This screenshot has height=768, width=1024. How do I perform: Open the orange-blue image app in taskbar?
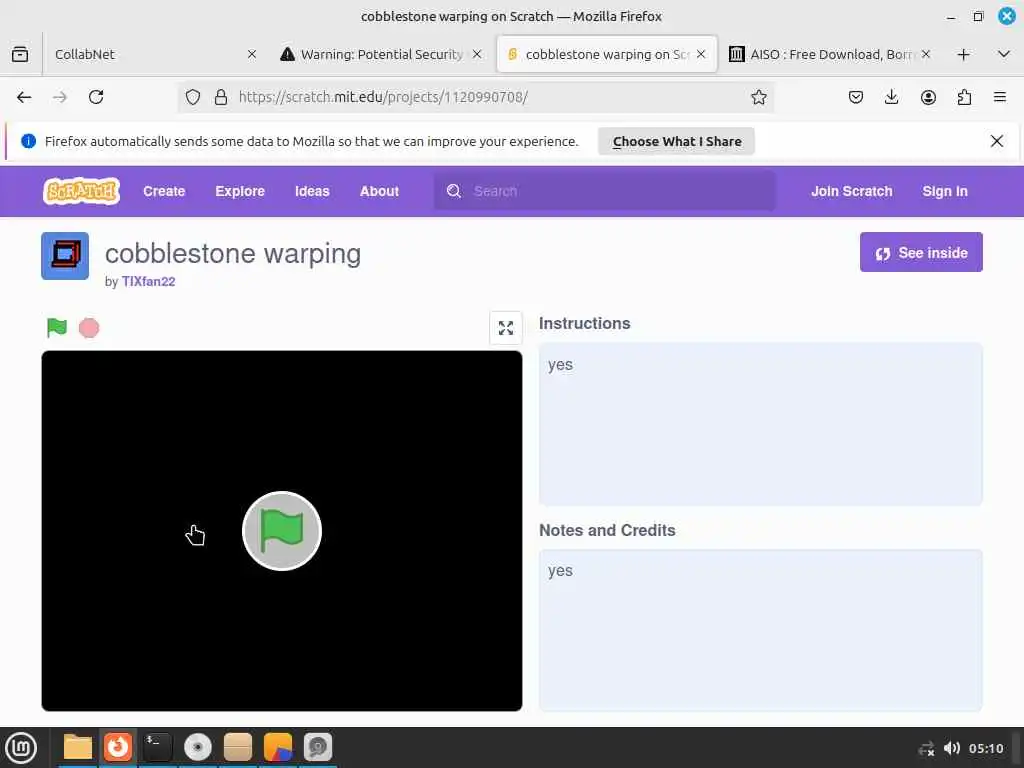[x=278, y=747]
